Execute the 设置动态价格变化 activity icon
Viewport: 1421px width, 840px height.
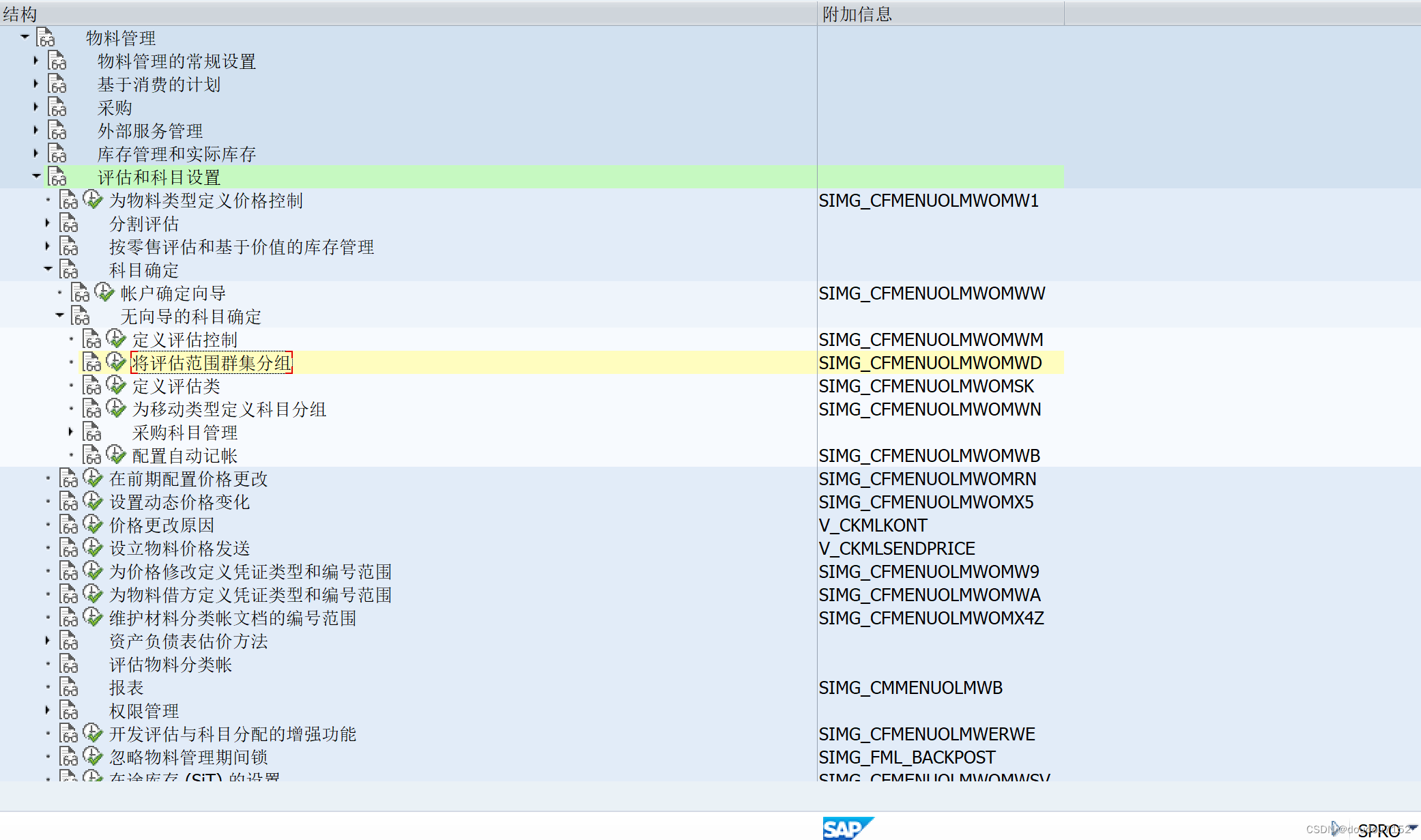[93, 502]
